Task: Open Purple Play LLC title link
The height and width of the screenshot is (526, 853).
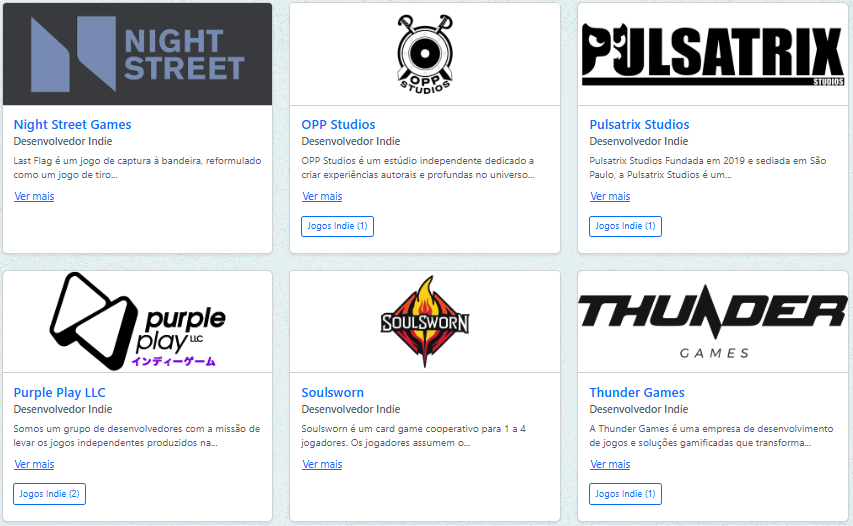Action: [x=59, y=393]
